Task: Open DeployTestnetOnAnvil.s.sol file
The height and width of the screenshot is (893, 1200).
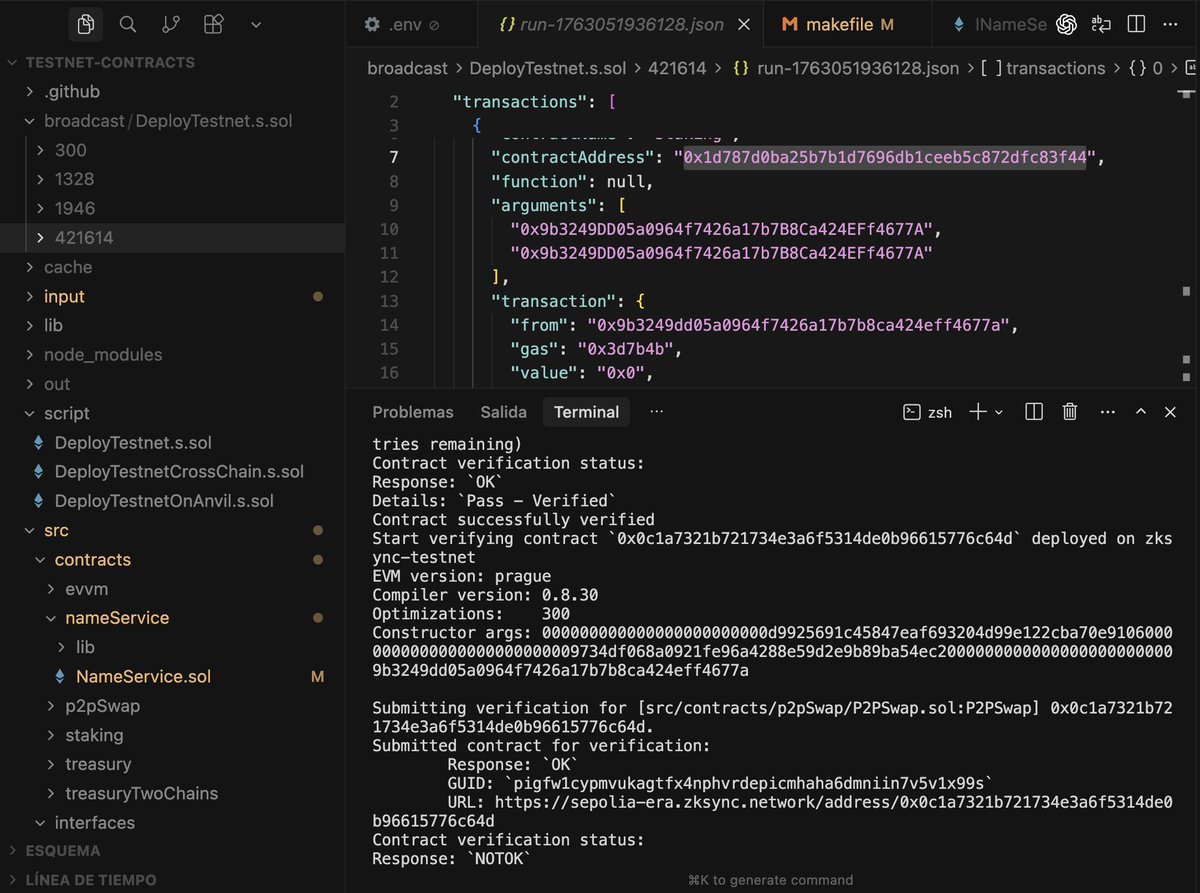Action: [x=172, y=500]
